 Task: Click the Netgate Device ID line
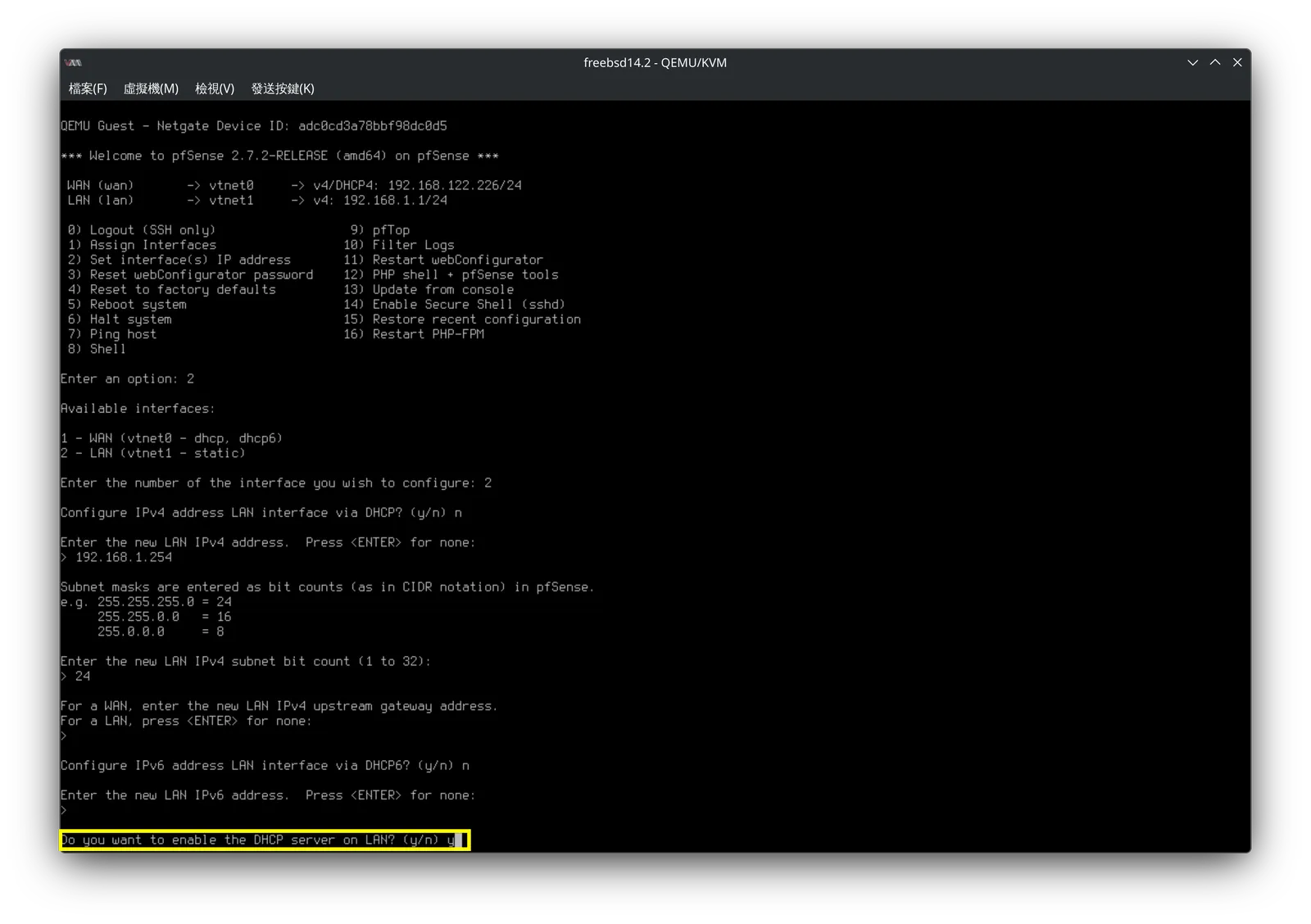tap(254, 126)
